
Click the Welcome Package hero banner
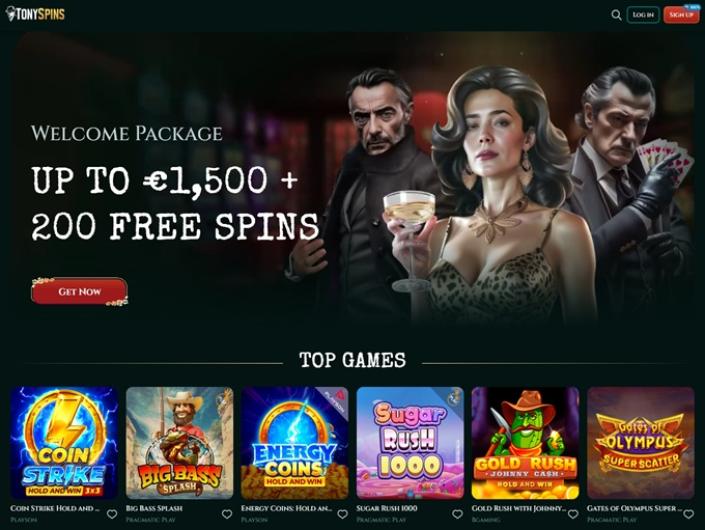click(352, 180)
